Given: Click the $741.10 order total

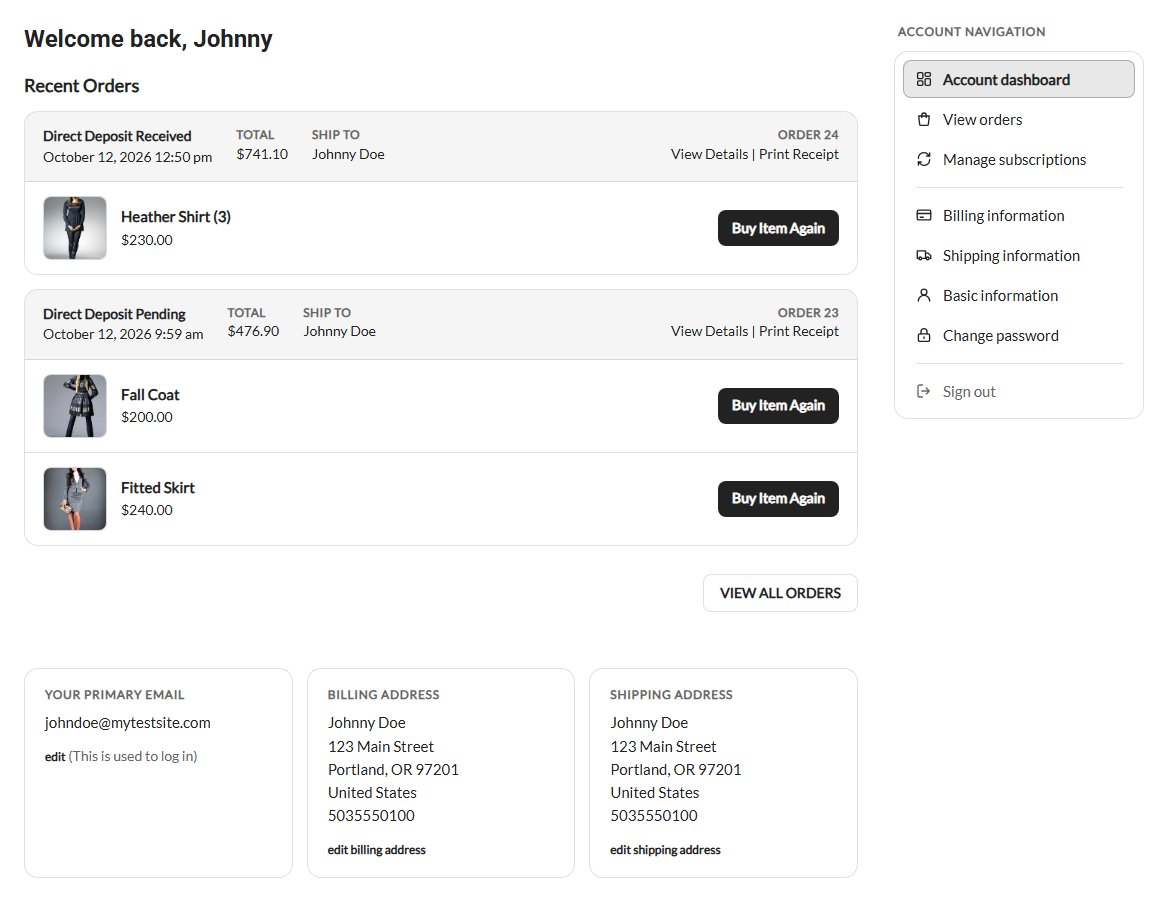Looking at the screenshot, I should coord(262,154).
